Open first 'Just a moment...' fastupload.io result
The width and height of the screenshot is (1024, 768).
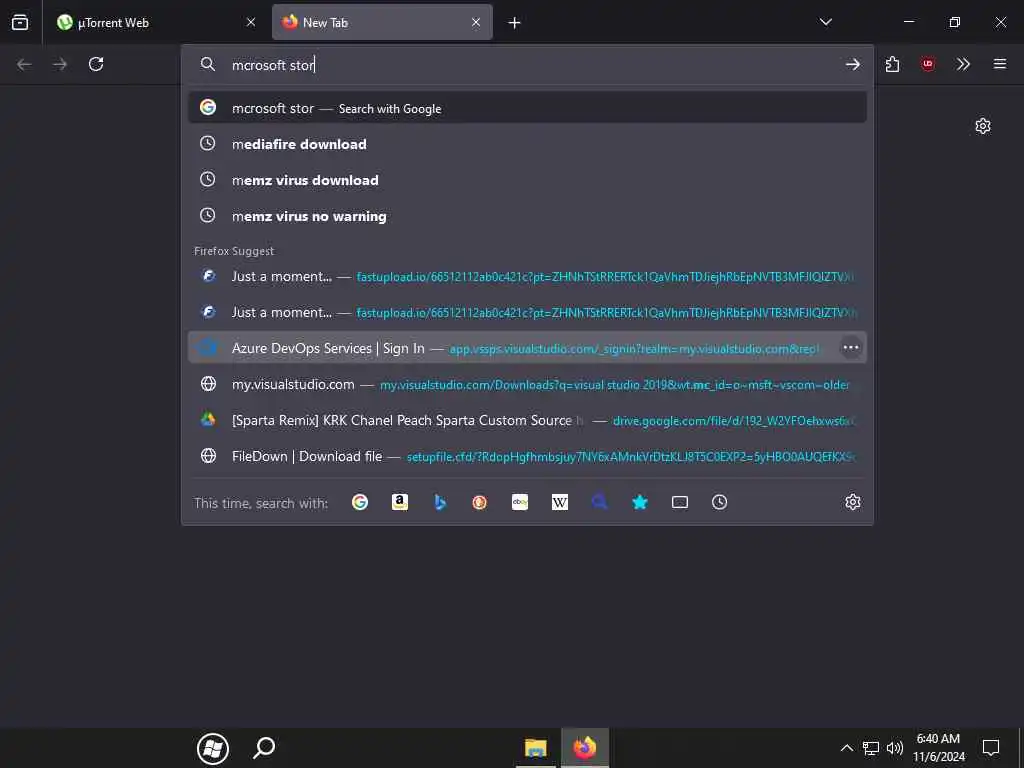click(x=527, y=276)
